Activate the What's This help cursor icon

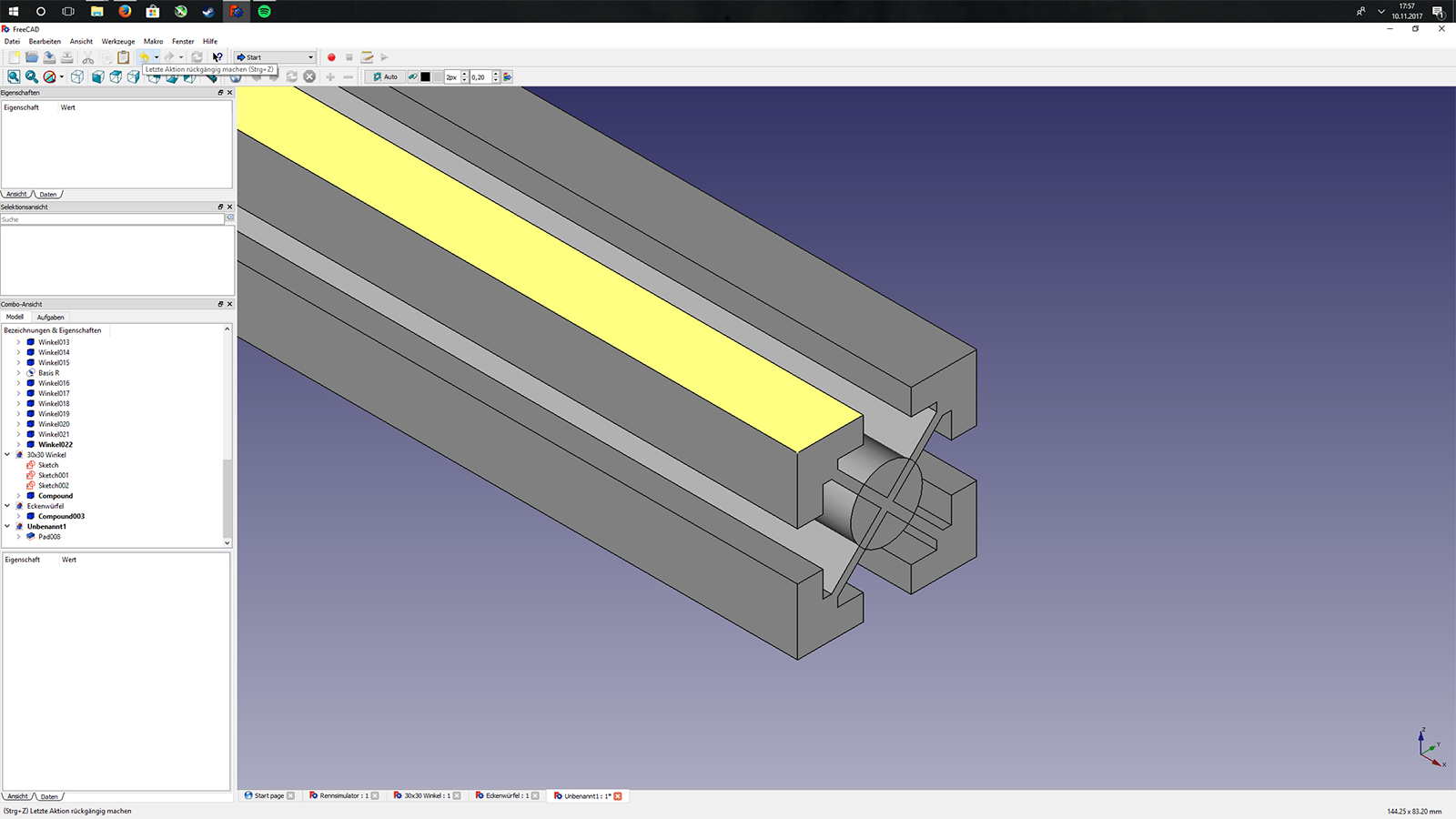(x=217, y=57)
